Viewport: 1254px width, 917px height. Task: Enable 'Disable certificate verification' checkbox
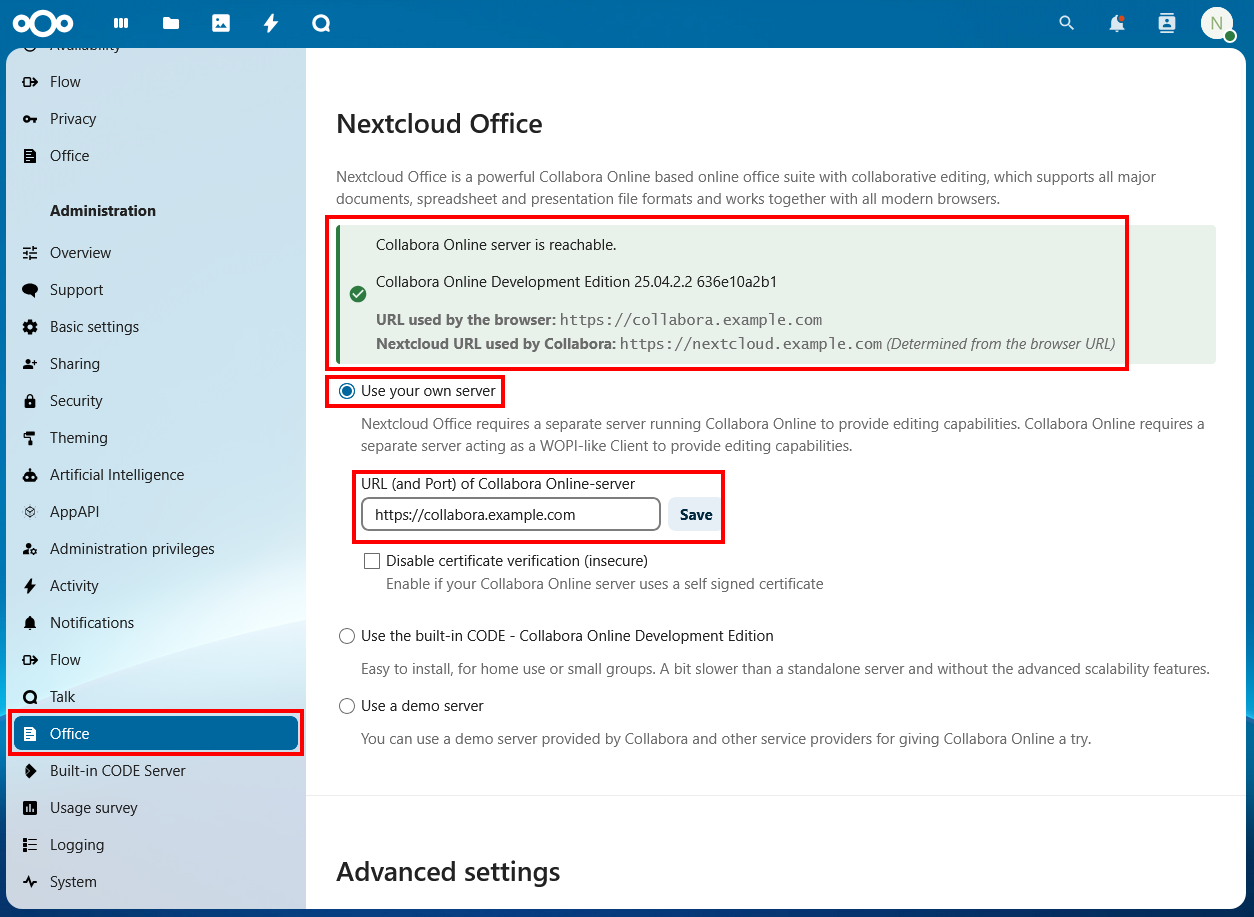(x=372, y=561)
